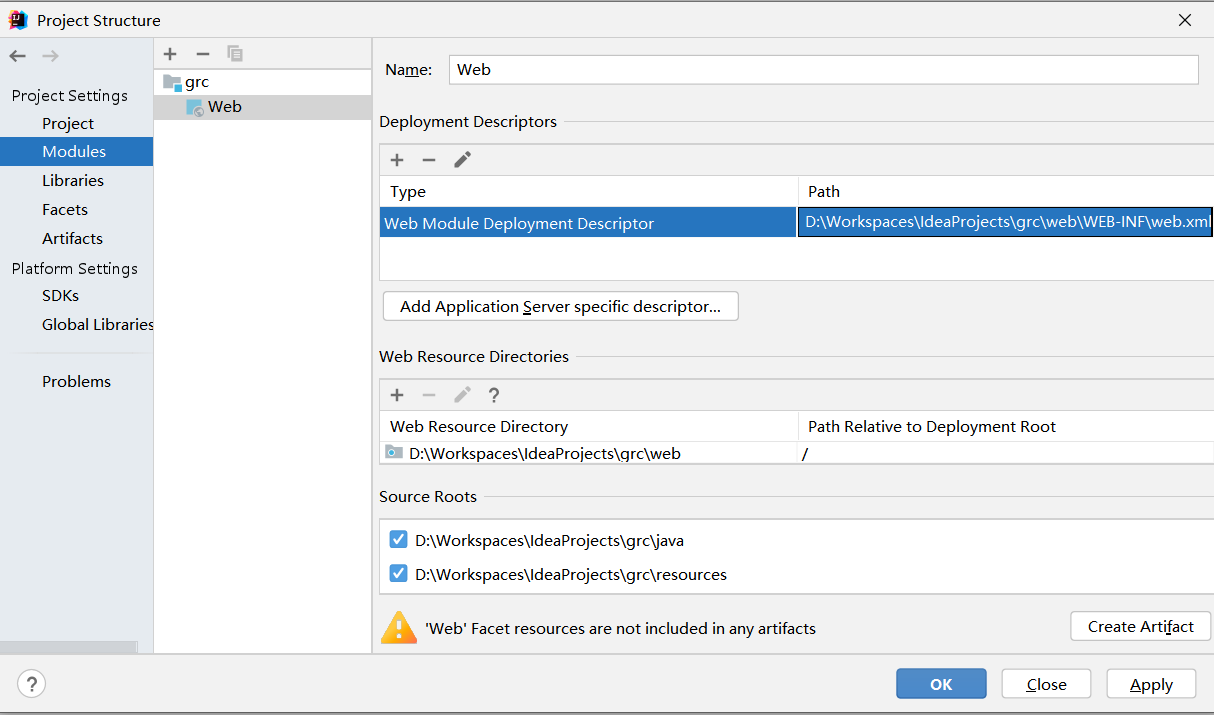
Task: Click the left sidebar horizontal scrollbar
Action: click(68, 647)
